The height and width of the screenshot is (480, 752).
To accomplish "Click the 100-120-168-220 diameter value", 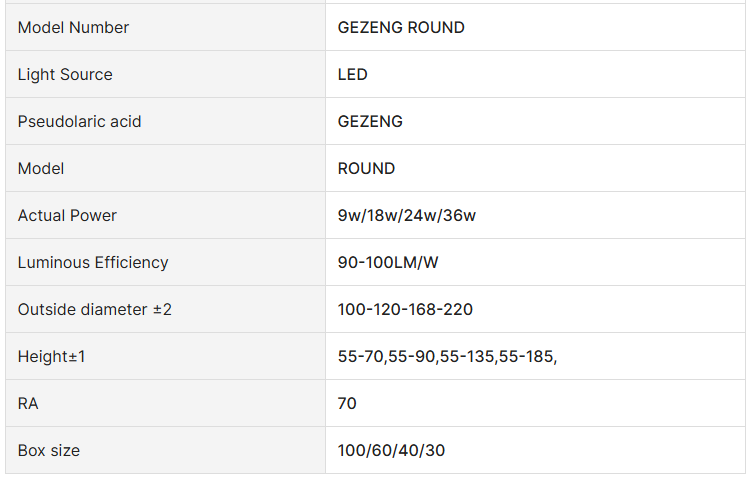I will pyautogui.click(x=405, y=310).
